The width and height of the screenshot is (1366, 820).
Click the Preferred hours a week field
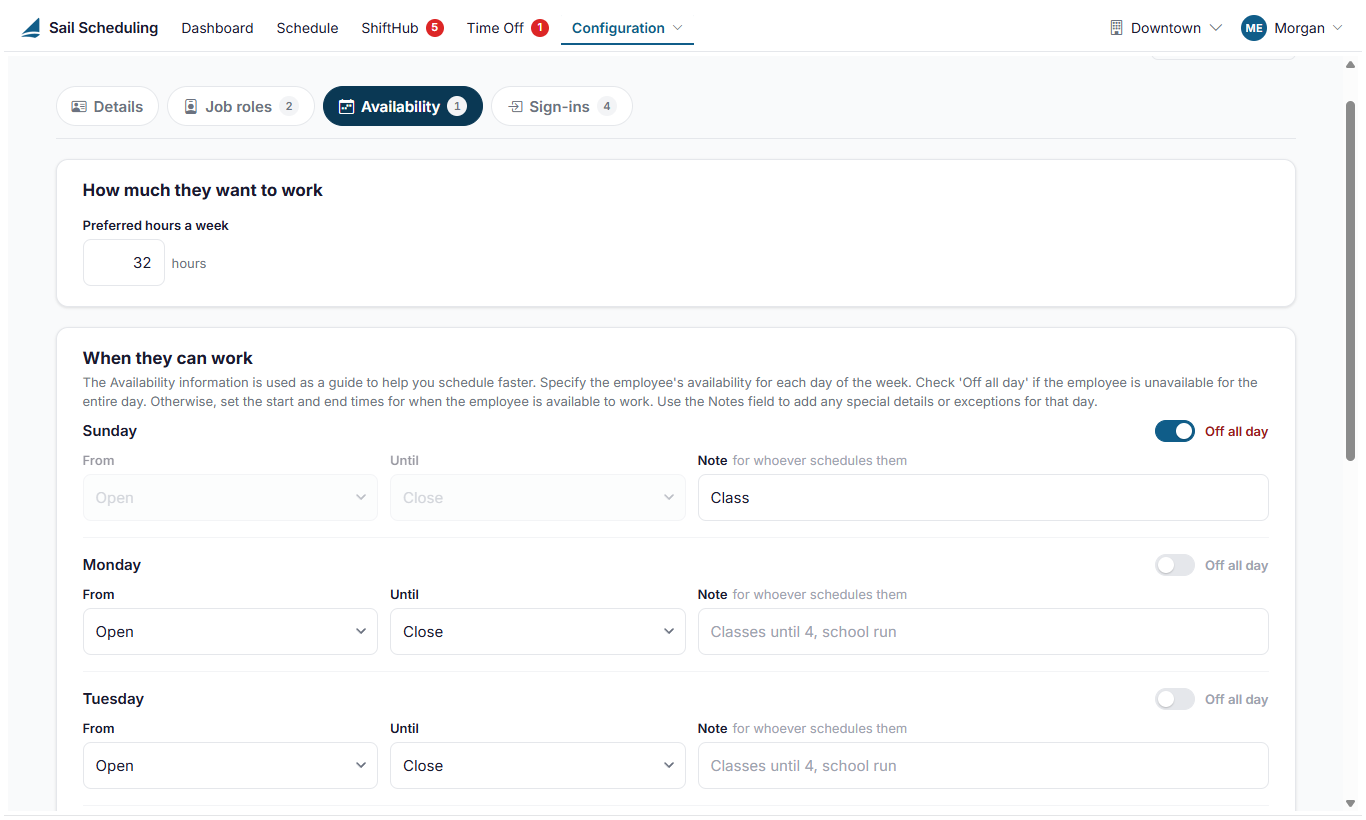pyautogui.click(x=124, y=263)
